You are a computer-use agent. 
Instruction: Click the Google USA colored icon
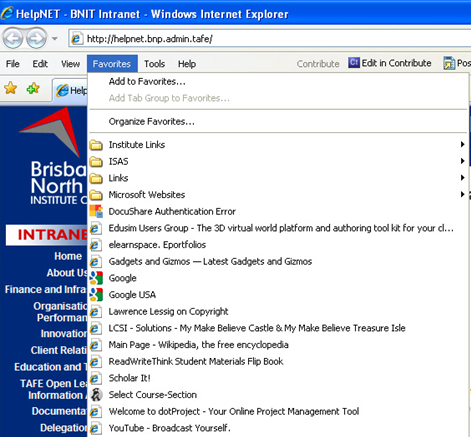coord(96,295)
